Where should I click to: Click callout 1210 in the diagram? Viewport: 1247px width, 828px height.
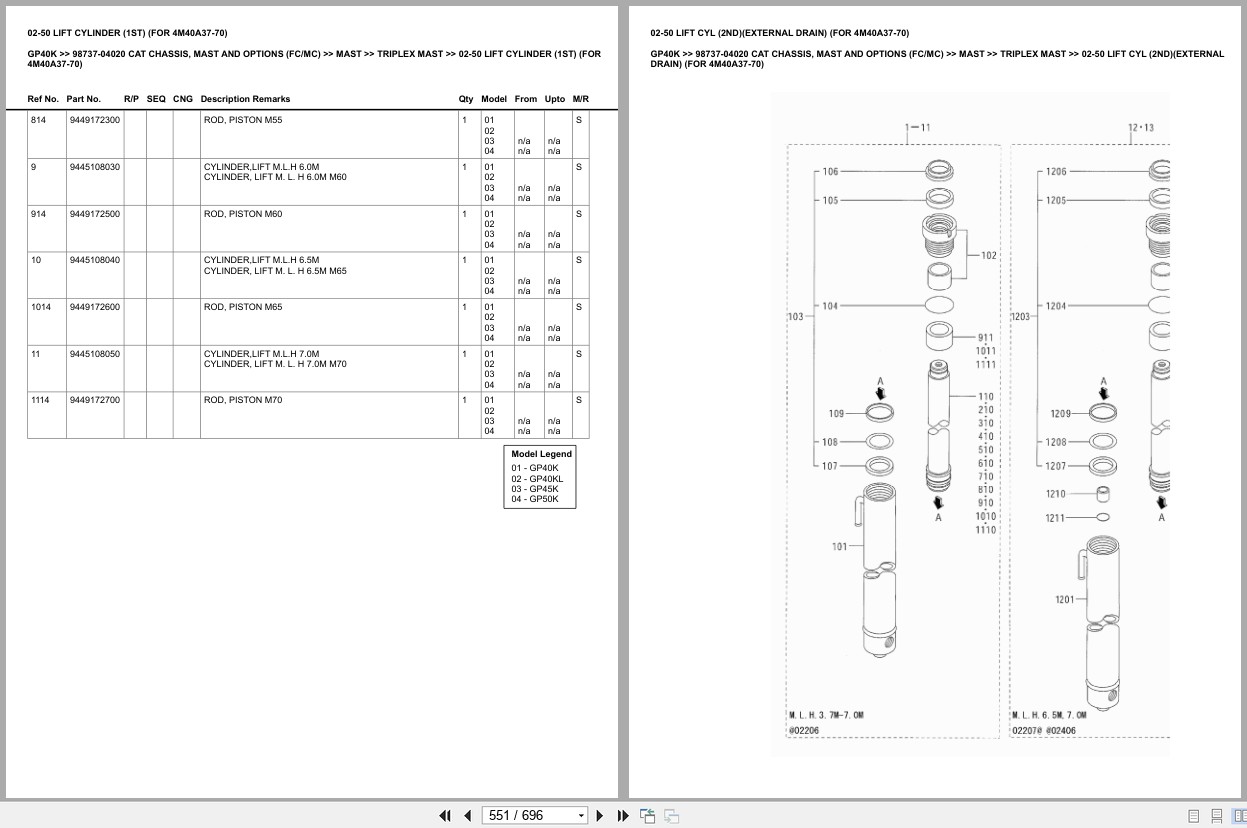pos(1056,494)
